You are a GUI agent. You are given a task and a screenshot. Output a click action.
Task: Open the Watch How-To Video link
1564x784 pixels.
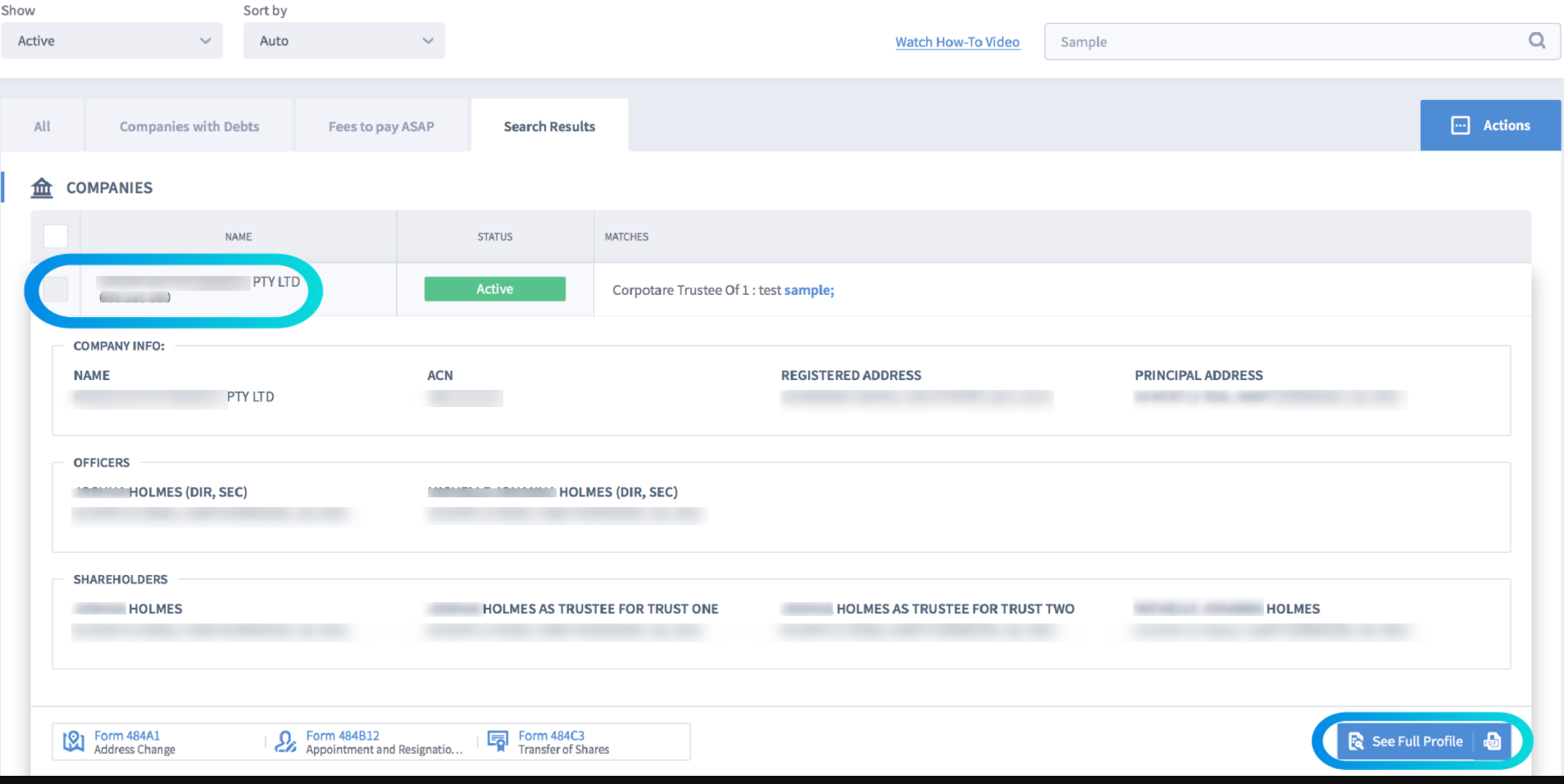[x=957, y=42]
